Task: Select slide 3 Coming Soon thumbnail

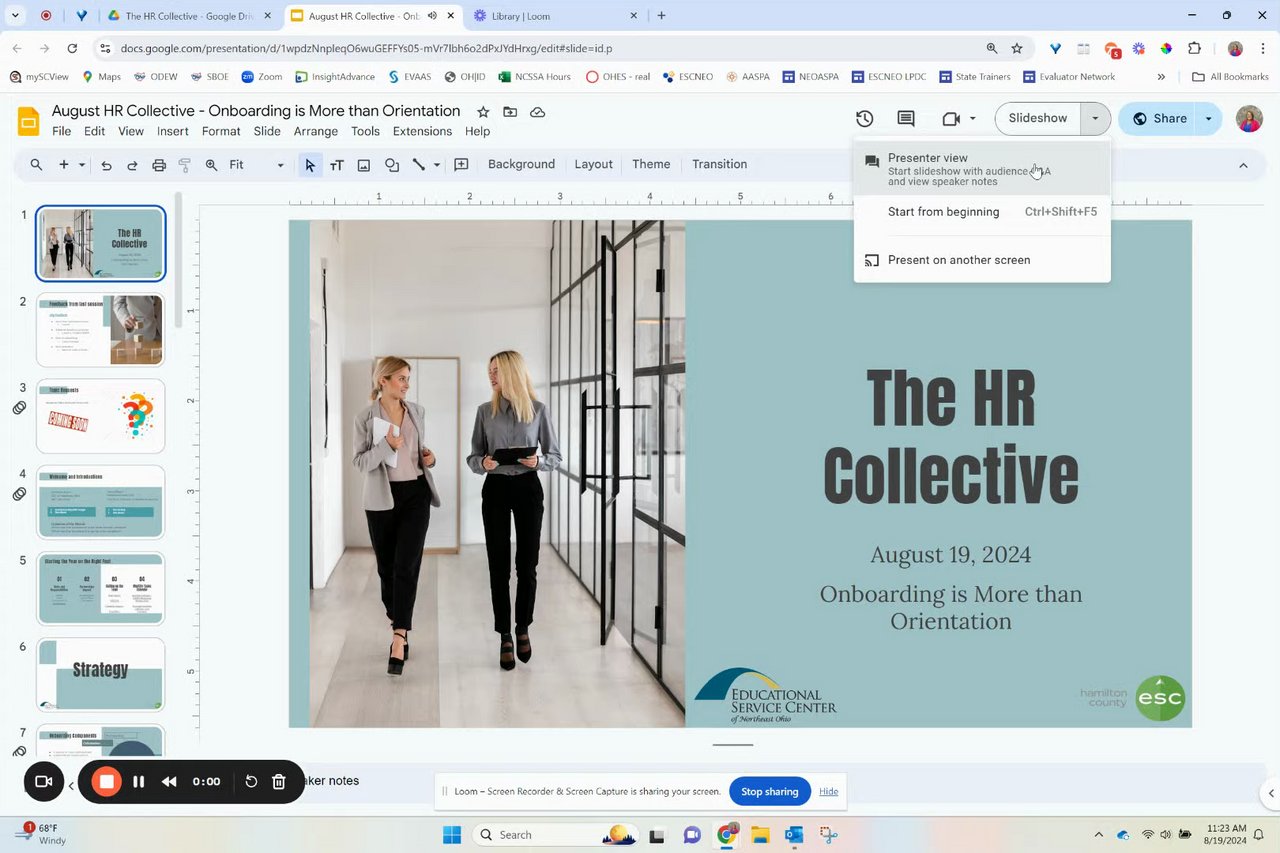Action: (x=101, y=417)
